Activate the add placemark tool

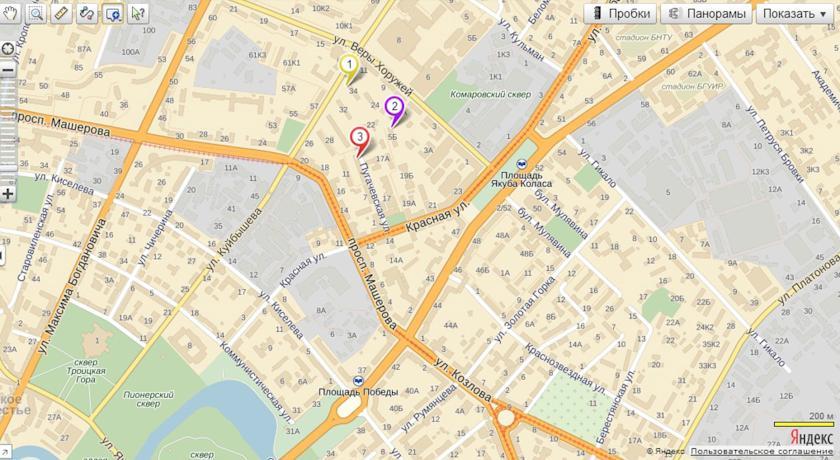(x=112, y=13)
